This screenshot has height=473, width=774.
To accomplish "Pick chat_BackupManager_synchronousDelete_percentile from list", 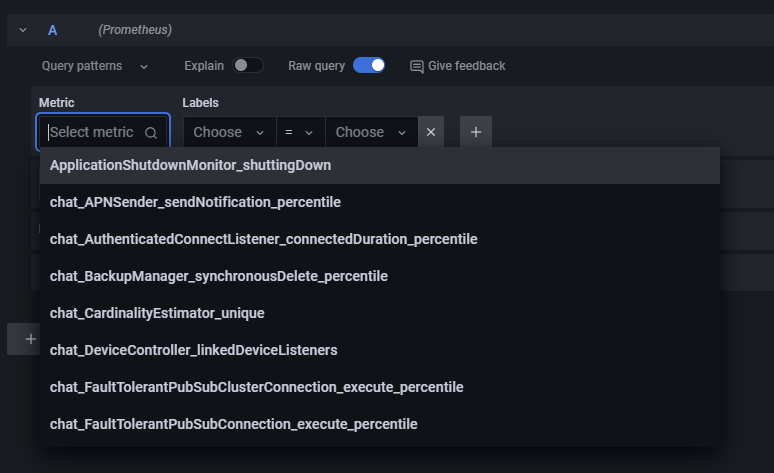I will pyautogui.click(x=218, y=276).
